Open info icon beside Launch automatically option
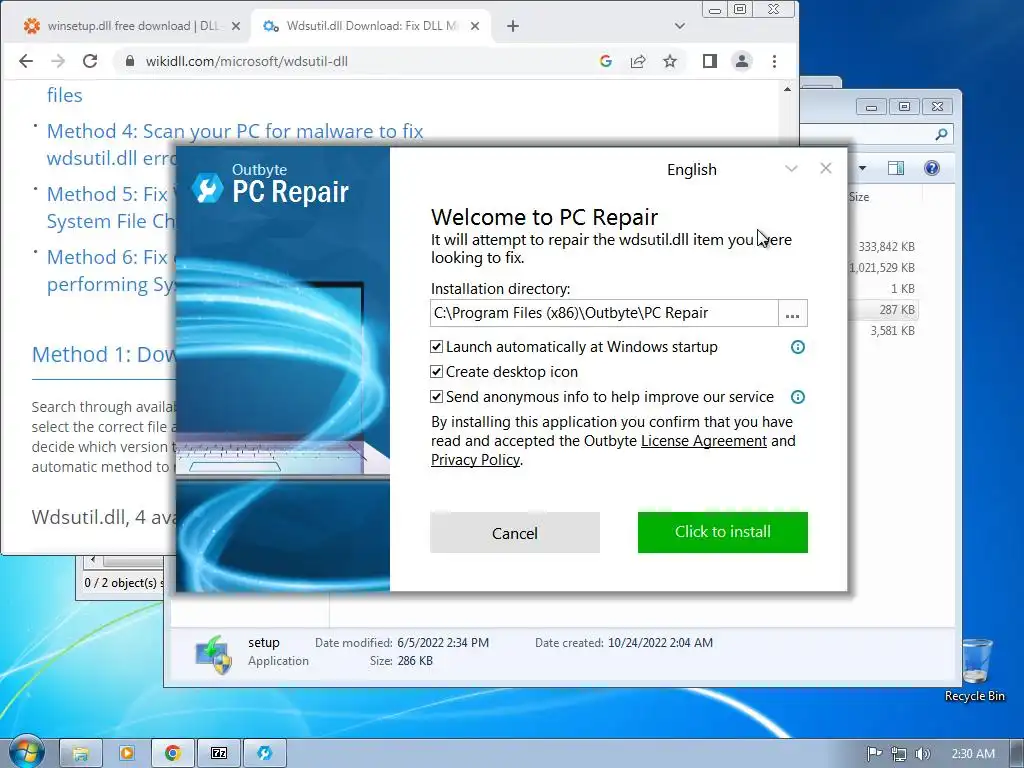This screenshot has width=1024, height=768. click(x=797, y=347)
